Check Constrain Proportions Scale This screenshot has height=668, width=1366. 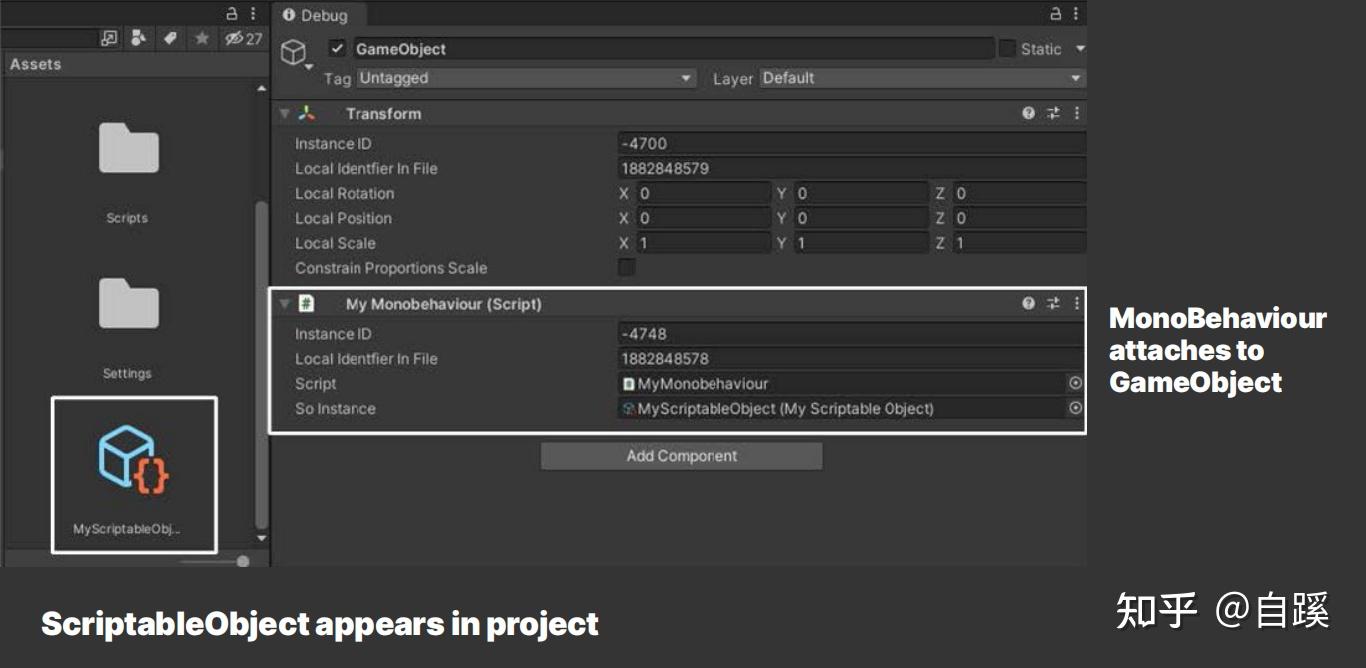(625, 268)
